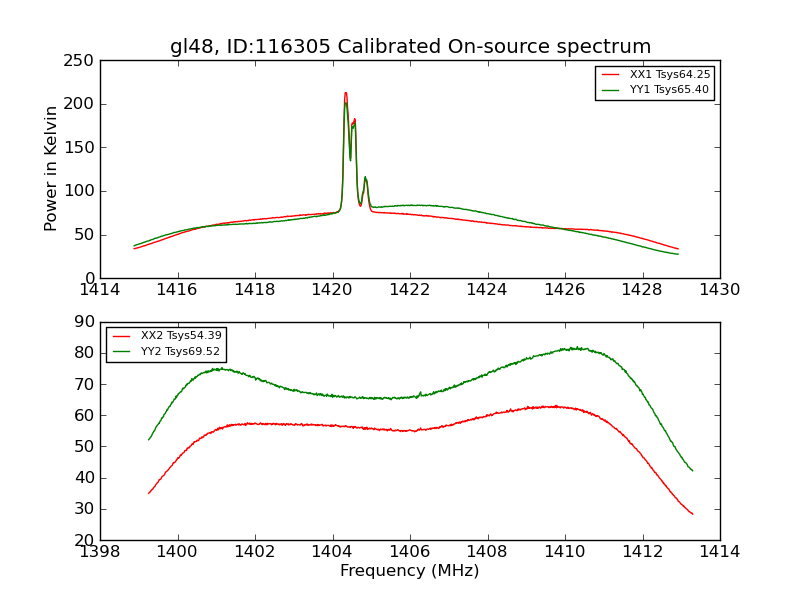
Task: Click the red XX2 Tsys54.39 legend line
Action: coord(121,336)
